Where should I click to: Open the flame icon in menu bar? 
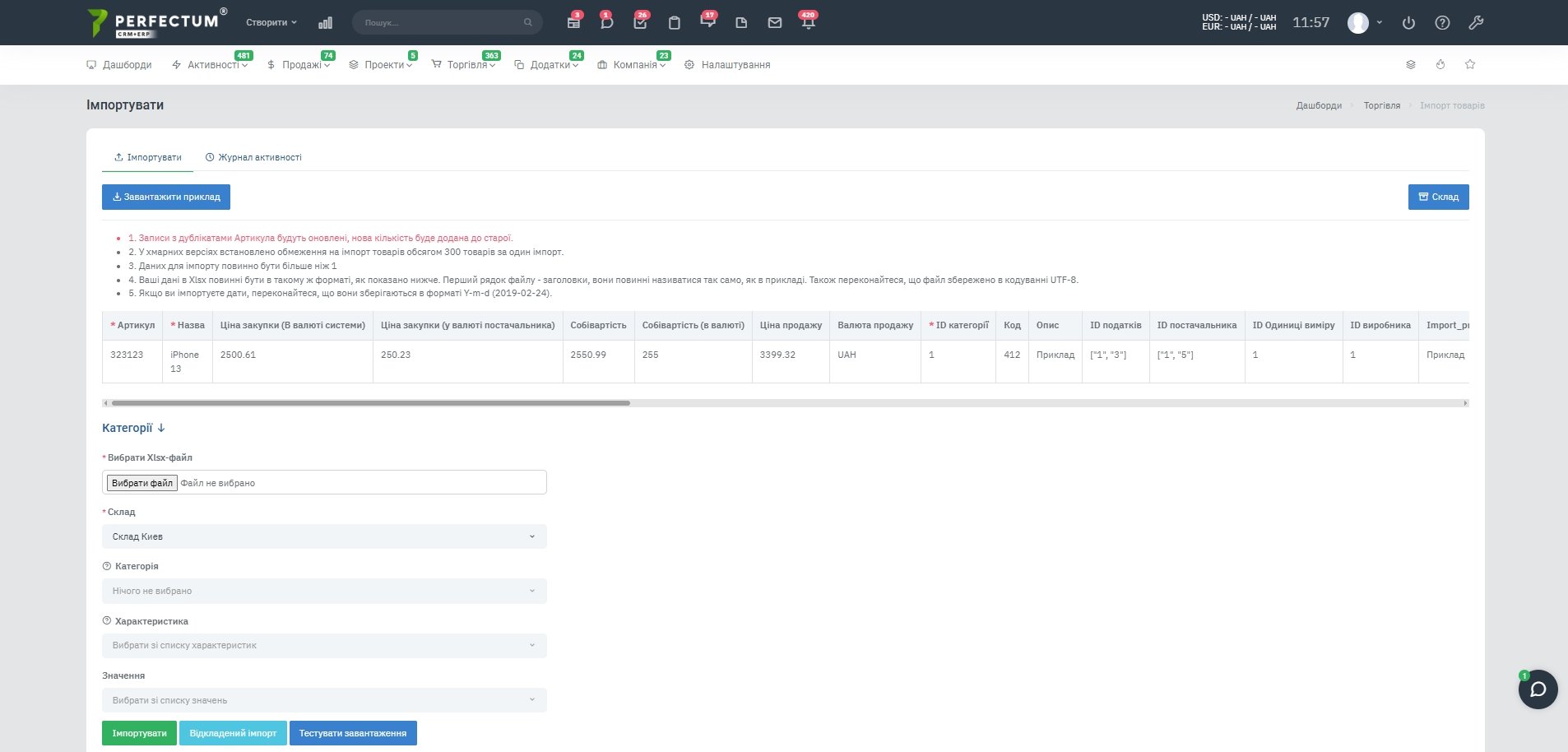pos(1440,64)
